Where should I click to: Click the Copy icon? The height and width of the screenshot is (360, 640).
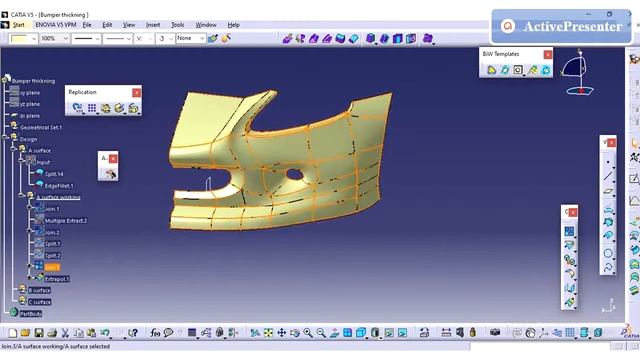click(x=78, y=333)
